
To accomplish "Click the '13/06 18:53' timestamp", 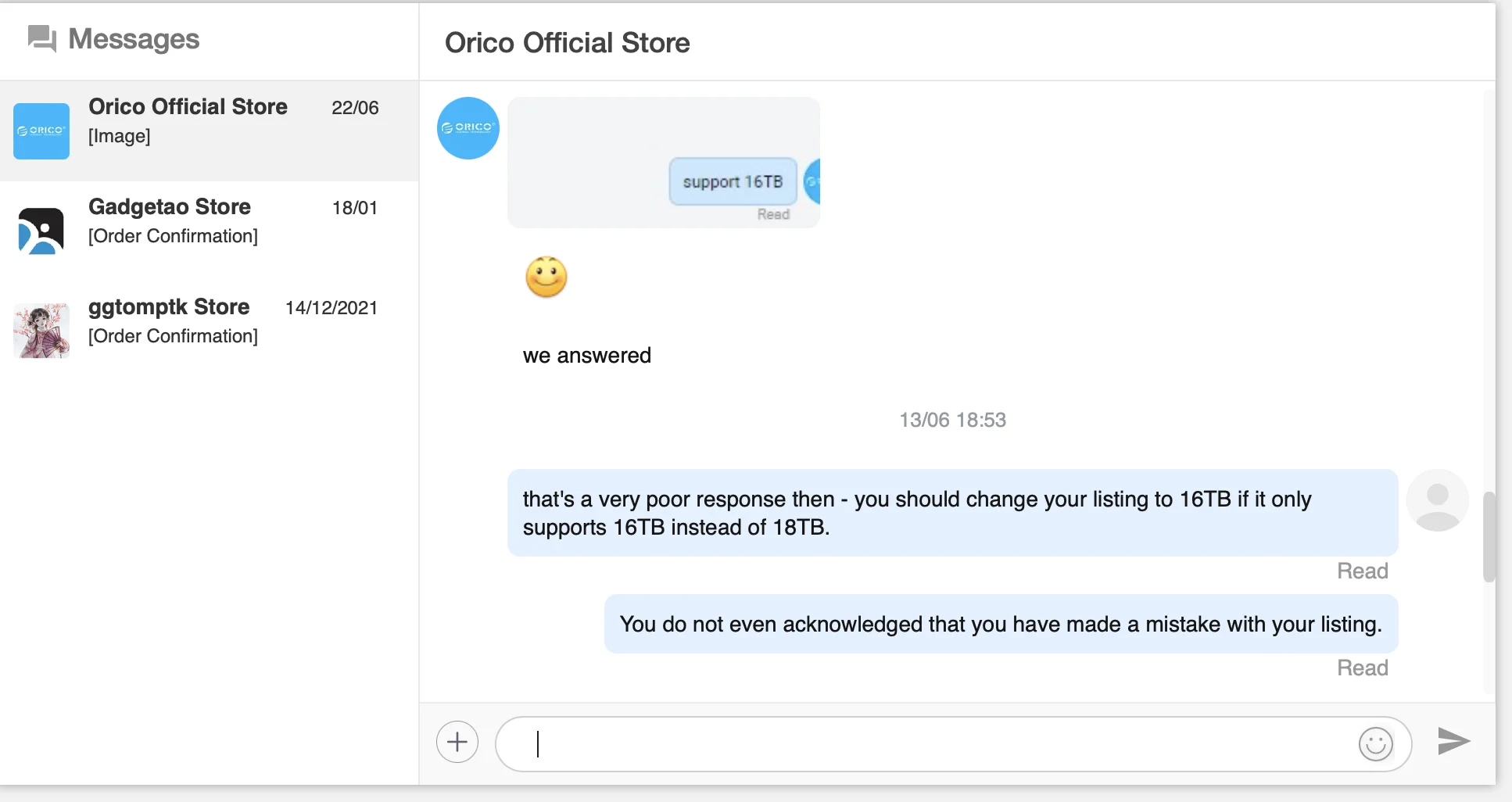I will pos(952,420).
